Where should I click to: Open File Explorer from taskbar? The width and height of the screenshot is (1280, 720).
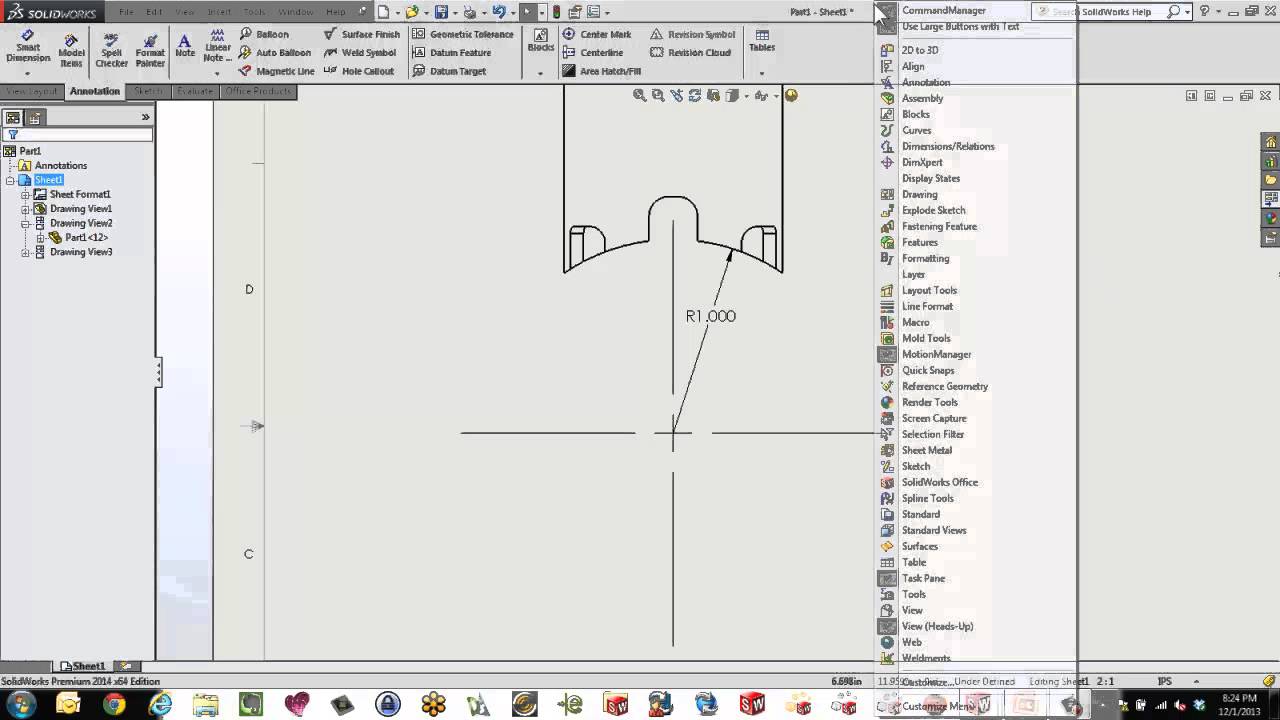click(x=205, y=704)
